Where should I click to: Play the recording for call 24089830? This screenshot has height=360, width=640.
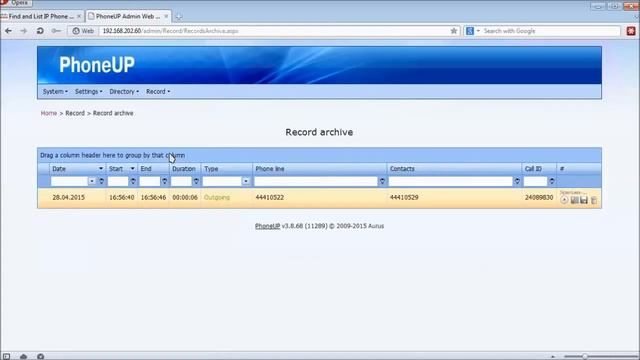tap(564, 200)
